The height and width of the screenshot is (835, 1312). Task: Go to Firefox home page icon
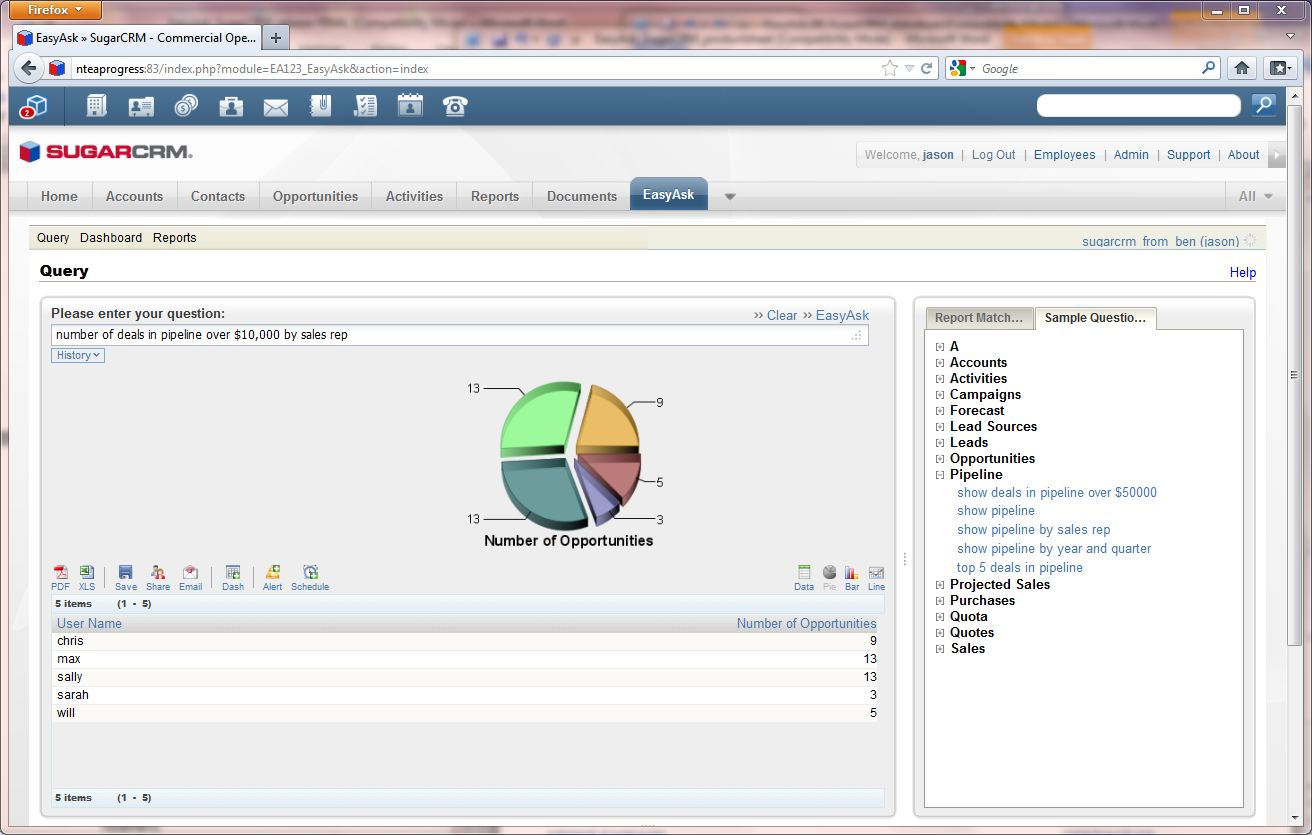coord(1241,68)
